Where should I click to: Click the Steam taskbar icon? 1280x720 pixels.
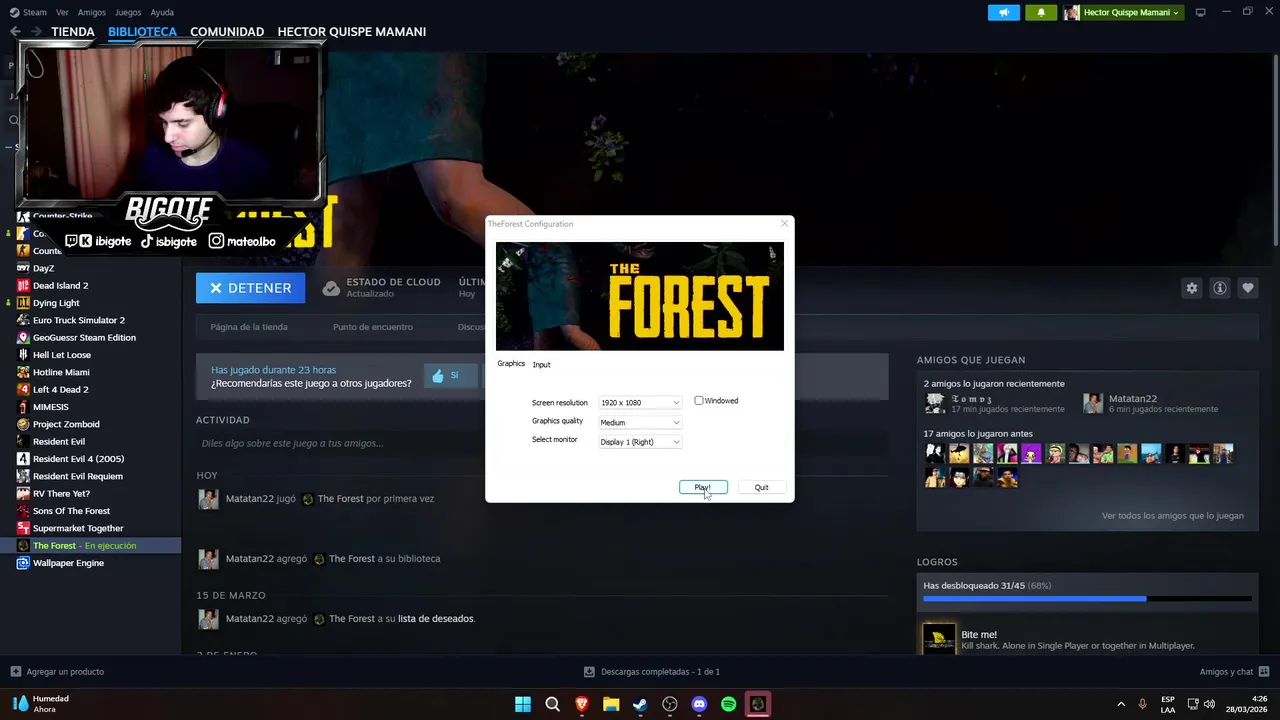pyautogui.click(x=640, y=704)
